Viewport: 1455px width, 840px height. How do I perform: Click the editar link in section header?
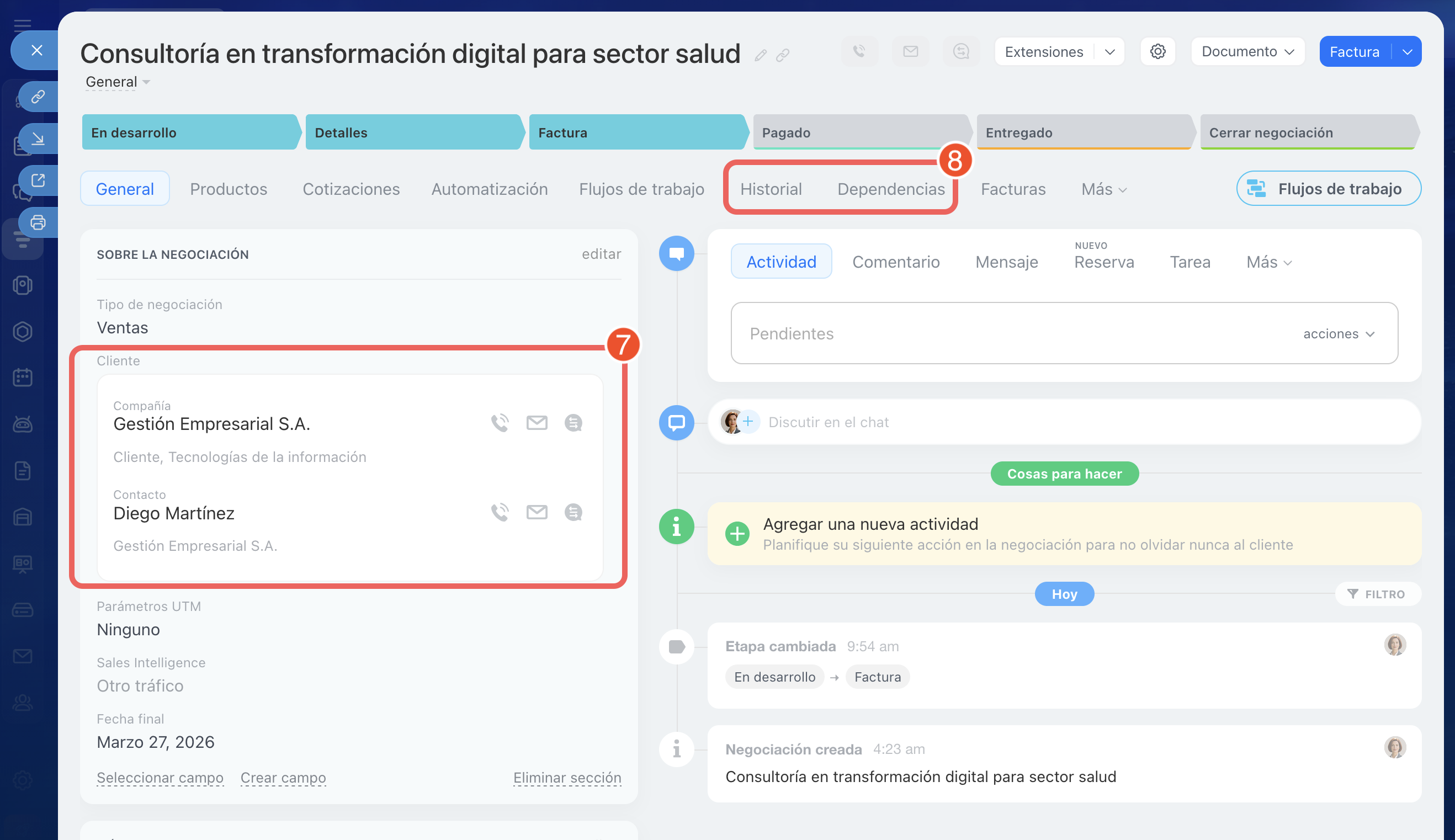pos(601,254)
